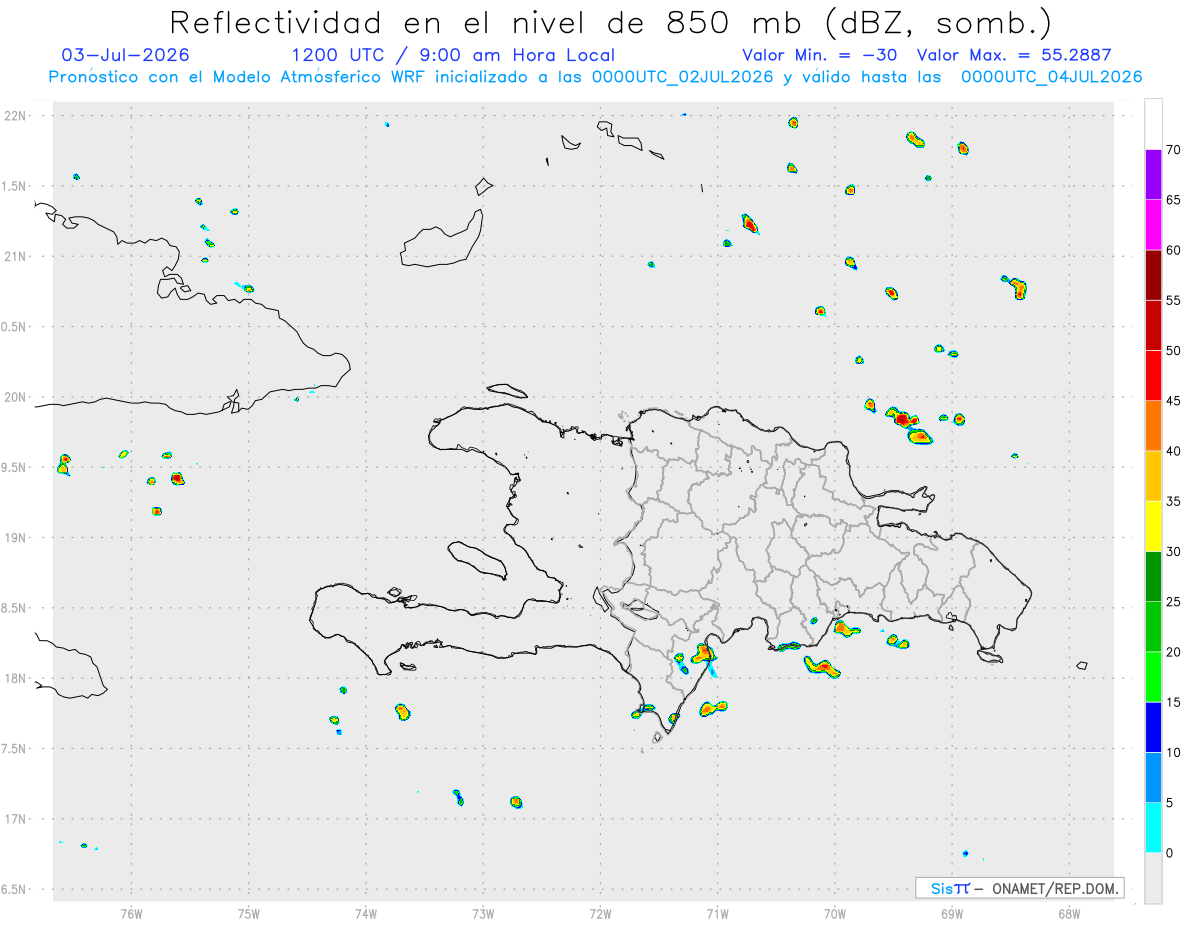Viewport: 1200px width, 927px height.
Task: Select the dark blue 10–15 dBZ color band
Action: (x=1153, y=727)
